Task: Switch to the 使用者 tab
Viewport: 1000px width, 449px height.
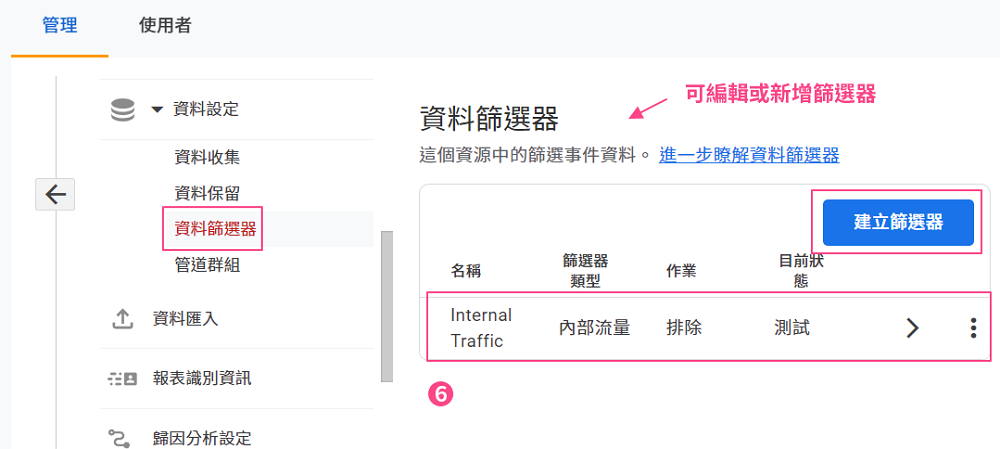Action: pyautogui.click(x=165, y=26)
